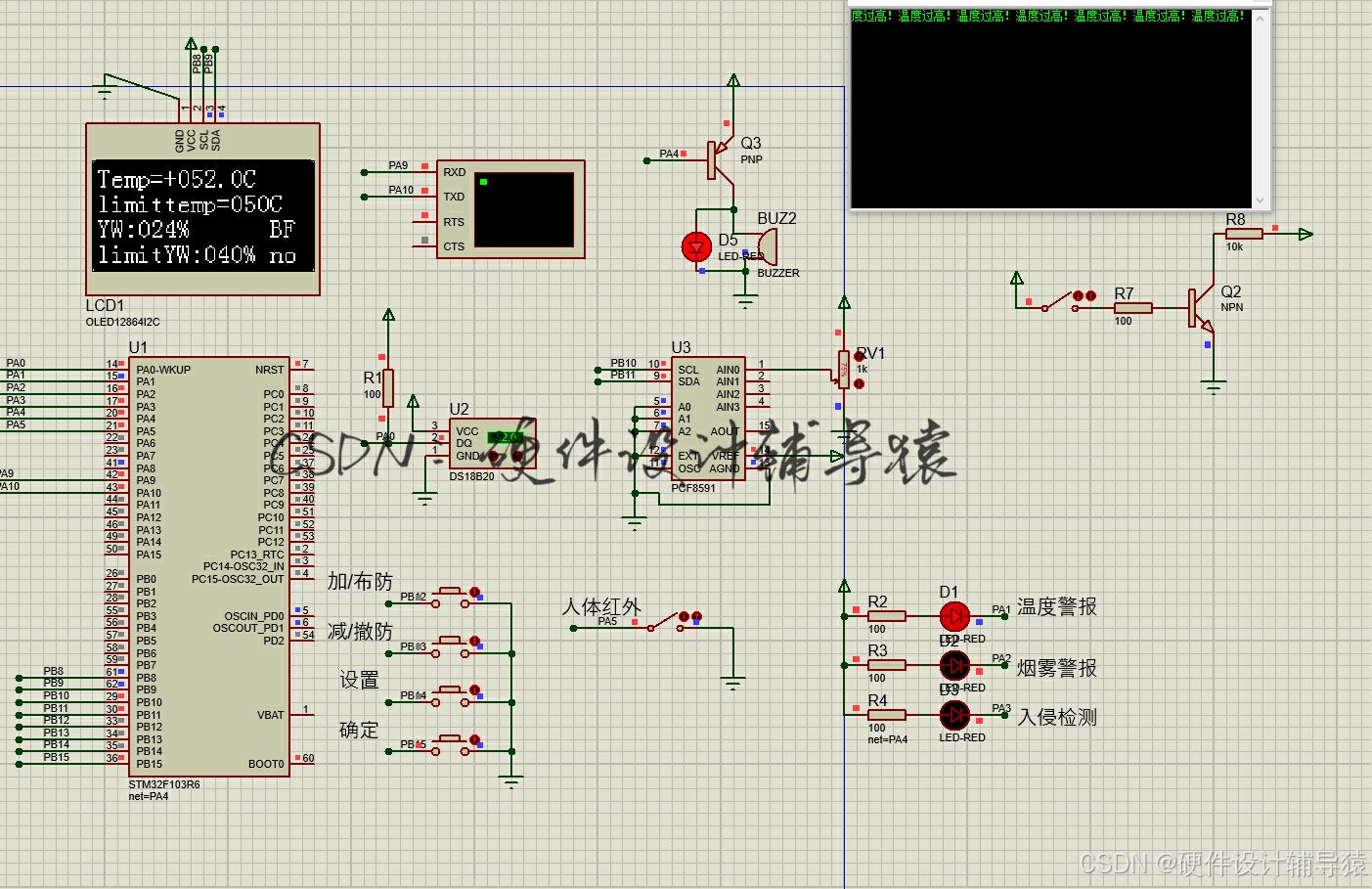
Task: Click the ground symbol below the DS18B20
Action: coord(424,501)
